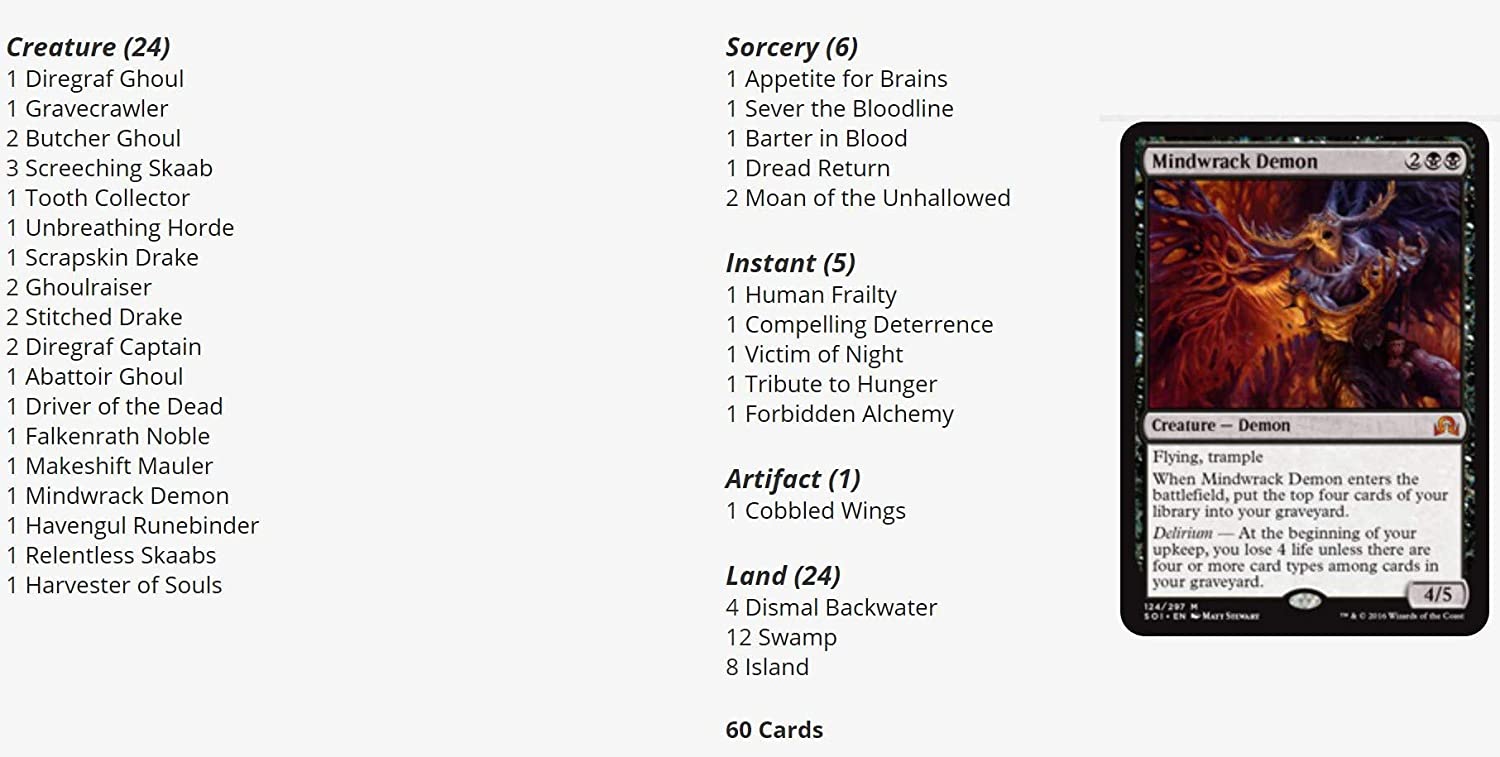
Task: Click the Victim of Night entry
Action: tap(823, 355)
